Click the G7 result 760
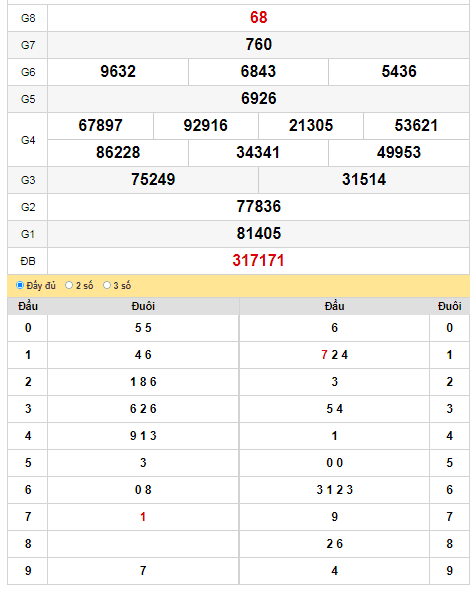Image resolution: width=474 pixels, height=590 pixels. pos(258,44)
